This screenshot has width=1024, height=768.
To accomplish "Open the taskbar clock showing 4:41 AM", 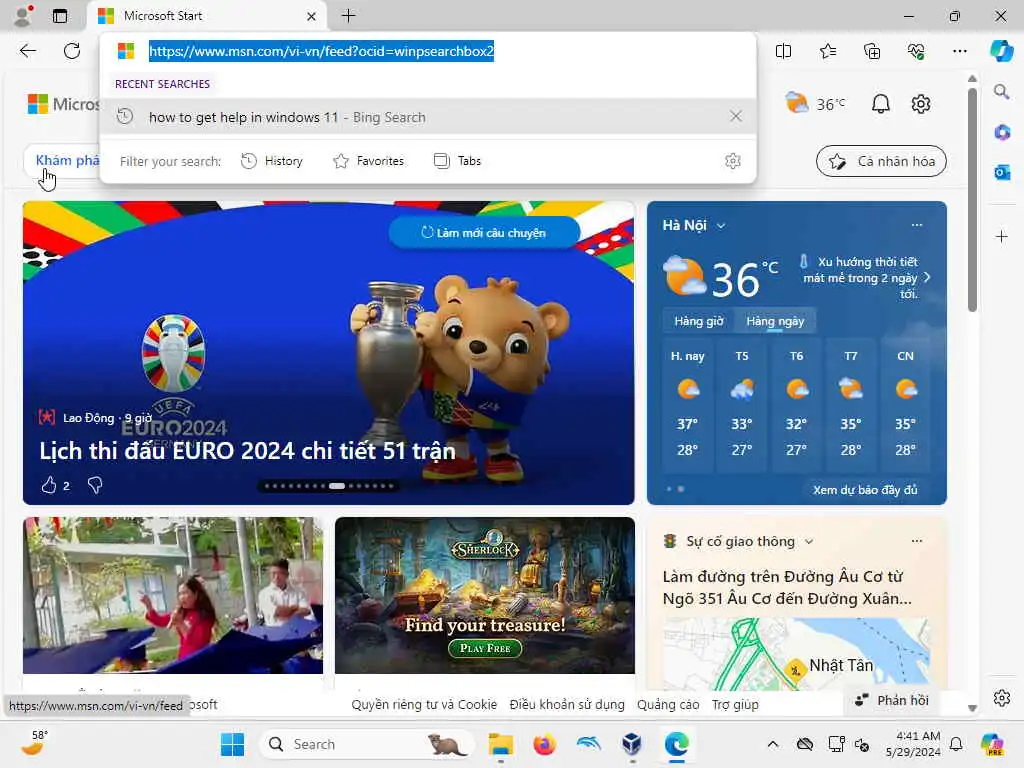I will pyautogui.click(x=912, y=744).
